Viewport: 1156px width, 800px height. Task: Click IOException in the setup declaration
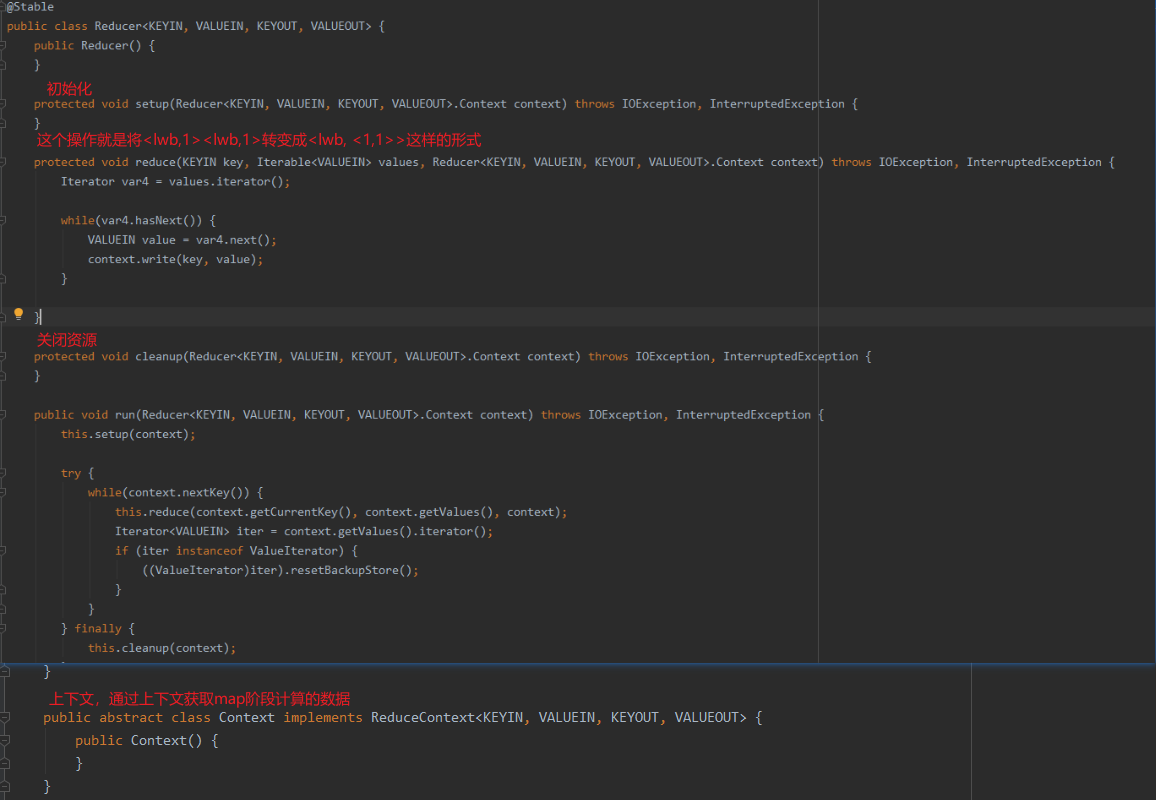(658, 104)
